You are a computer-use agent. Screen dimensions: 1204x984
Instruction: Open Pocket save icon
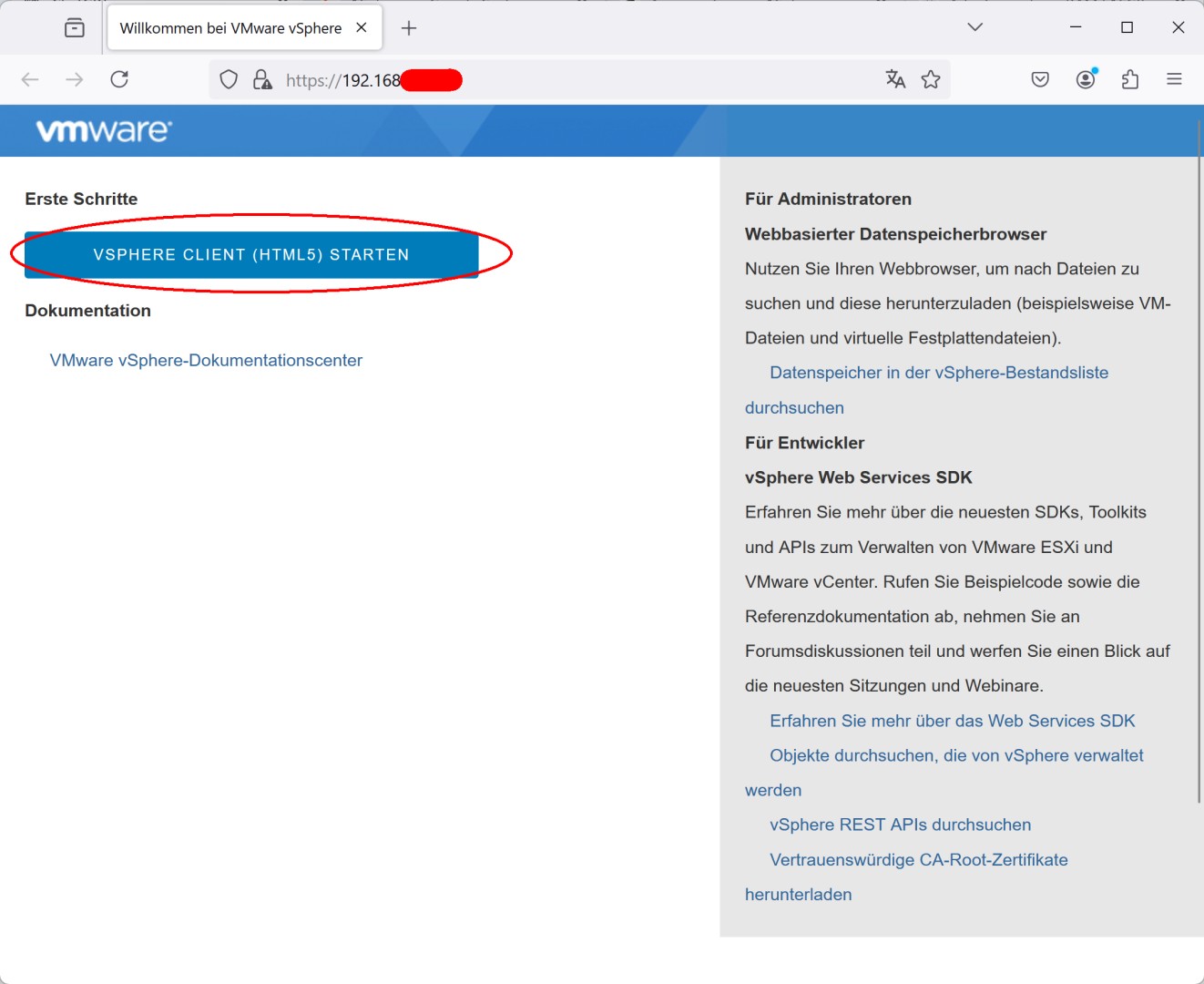(x=1040, y=79)
